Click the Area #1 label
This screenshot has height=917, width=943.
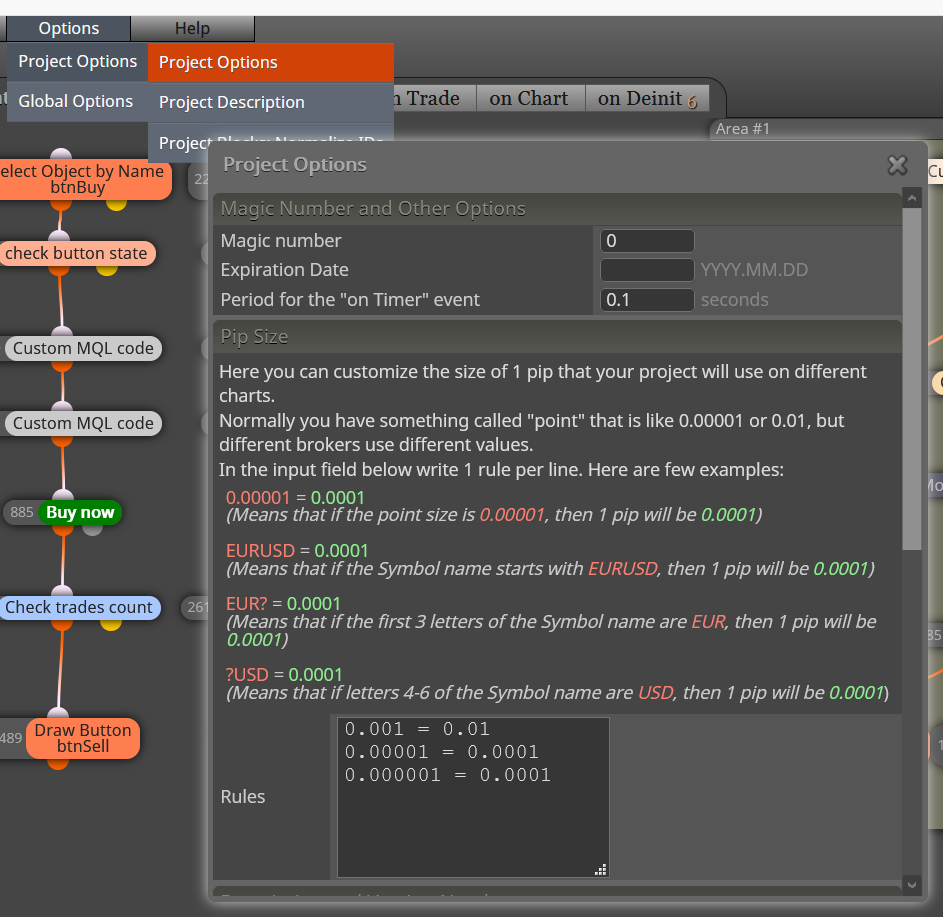tap(742, 129)
